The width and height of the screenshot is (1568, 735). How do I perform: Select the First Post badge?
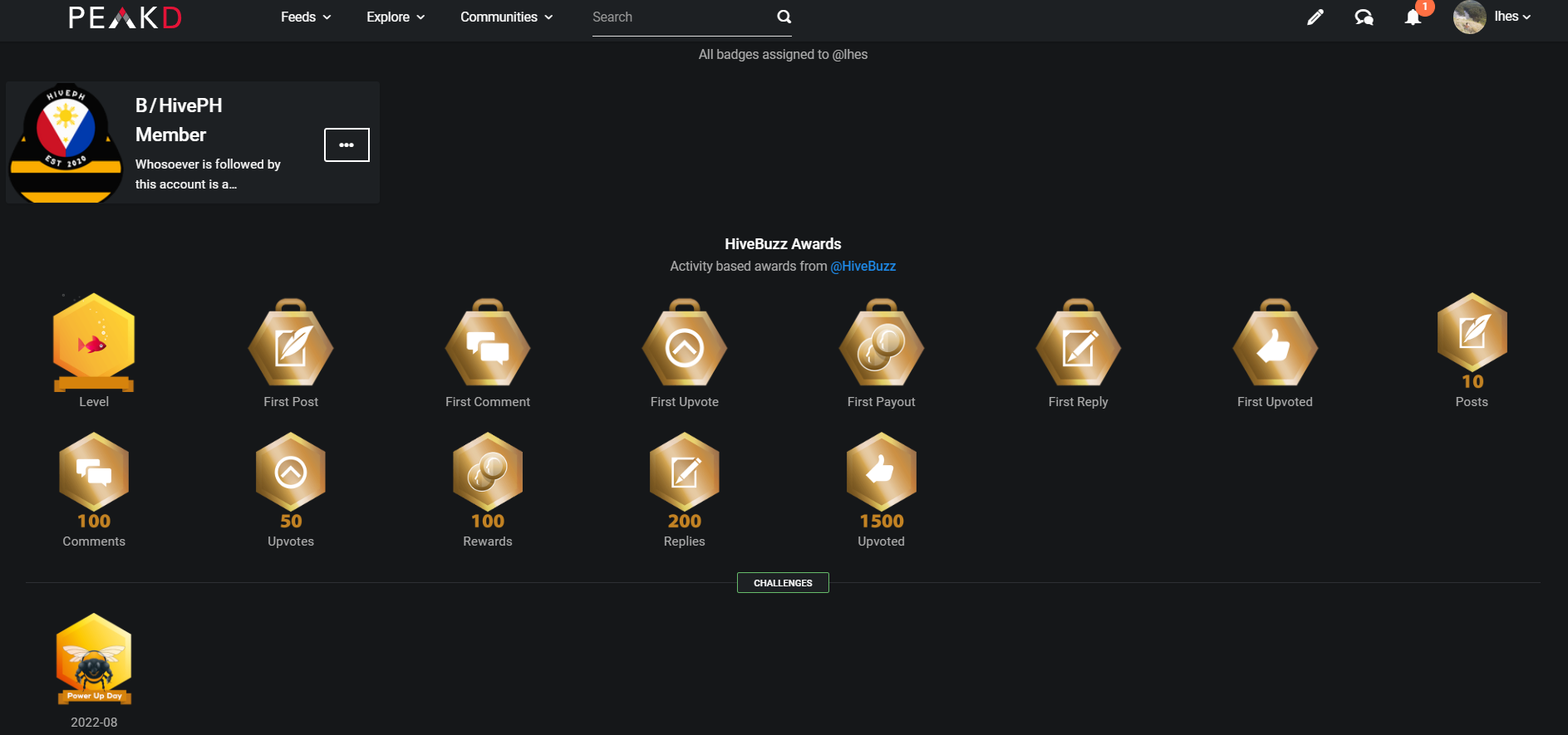point(291,344)
